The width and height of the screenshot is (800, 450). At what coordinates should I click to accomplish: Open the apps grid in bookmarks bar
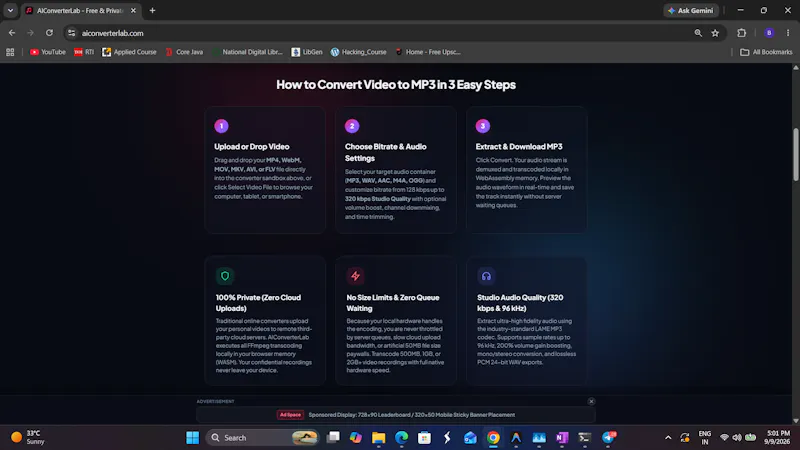[10, 52]
